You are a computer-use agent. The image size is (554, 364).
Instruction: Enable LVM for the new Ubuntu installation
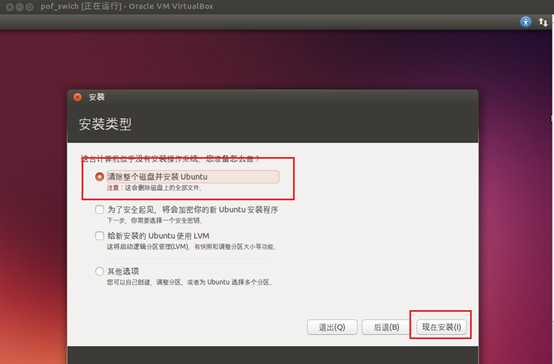pos(99,236)
